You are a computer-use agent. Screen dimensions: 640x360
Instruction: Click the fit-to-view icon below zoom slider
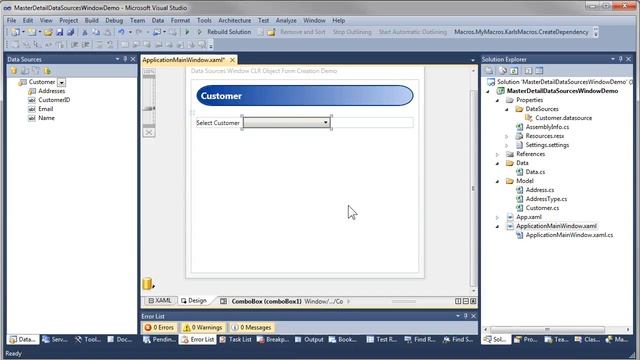point(149,132)
